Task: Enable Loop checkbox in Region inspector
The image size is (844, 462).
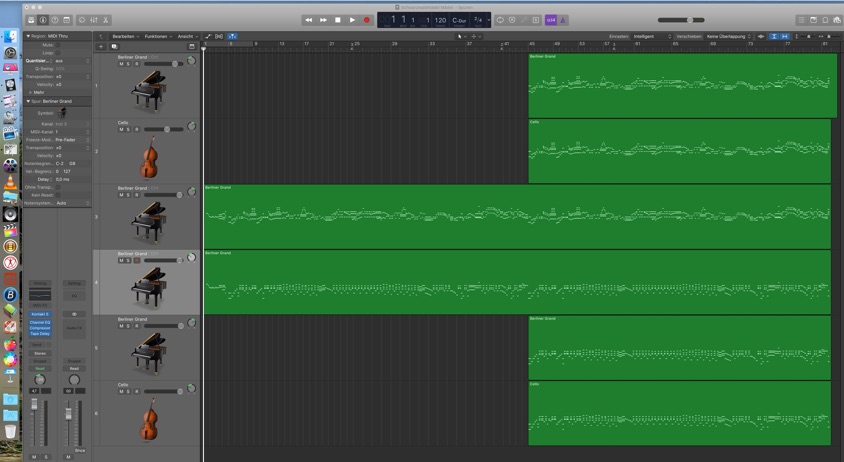Action: [x=58, y=52]
